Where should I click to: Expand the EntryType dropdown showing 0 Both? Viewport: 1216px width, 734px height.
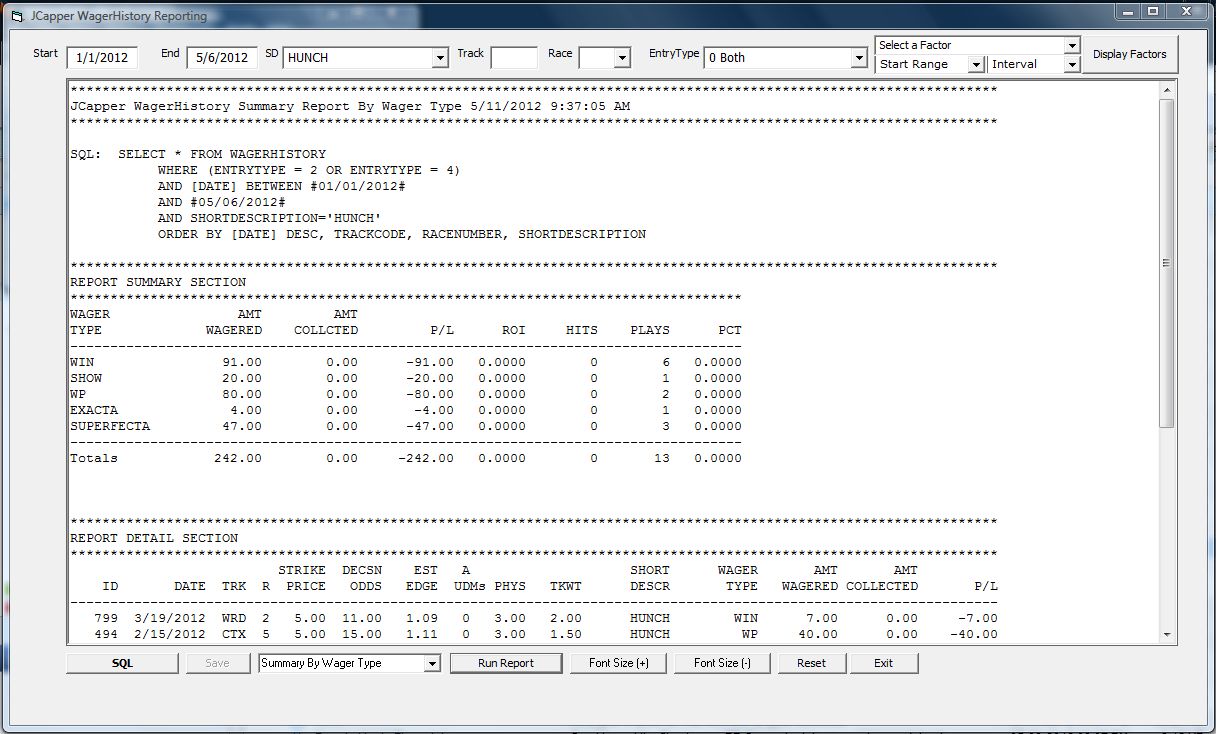858,58
